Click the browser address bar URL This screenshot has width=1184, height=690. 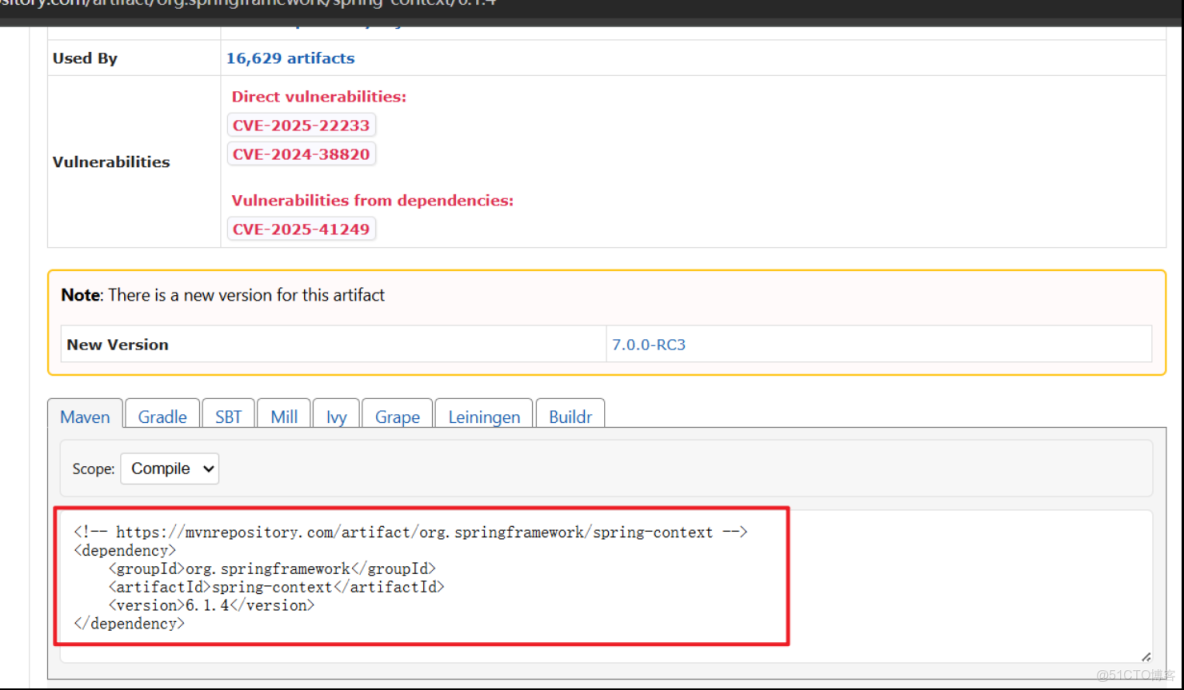(249, 4)
